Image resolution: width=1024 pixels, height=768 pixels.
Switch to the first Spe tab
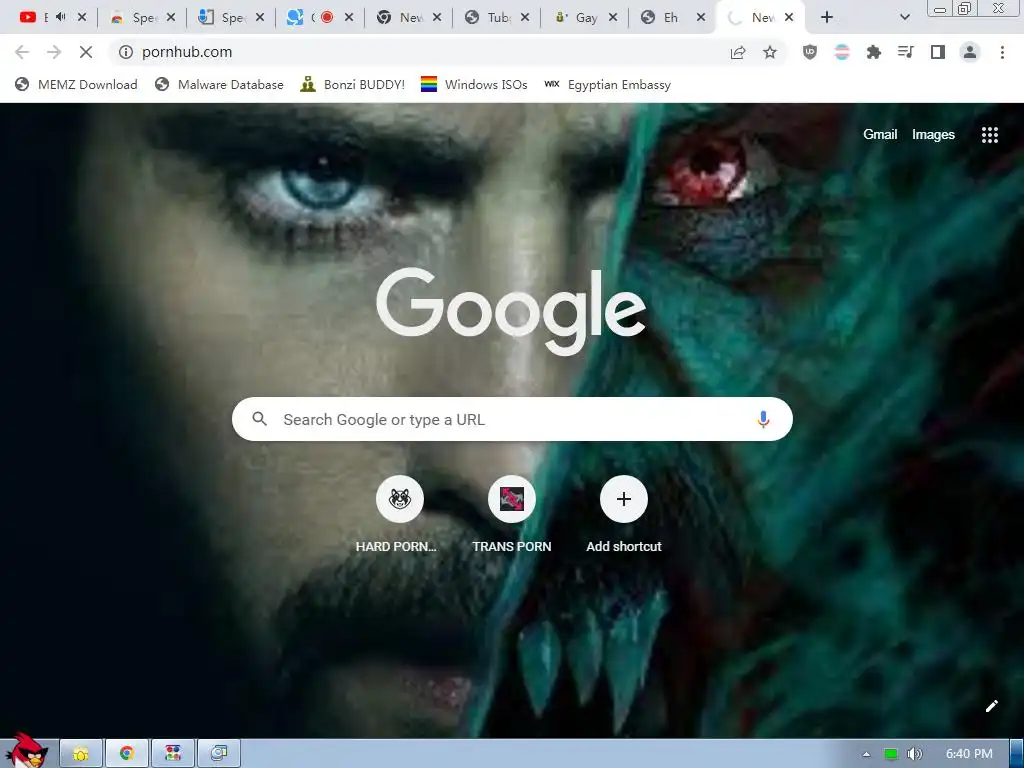point(136,18)
